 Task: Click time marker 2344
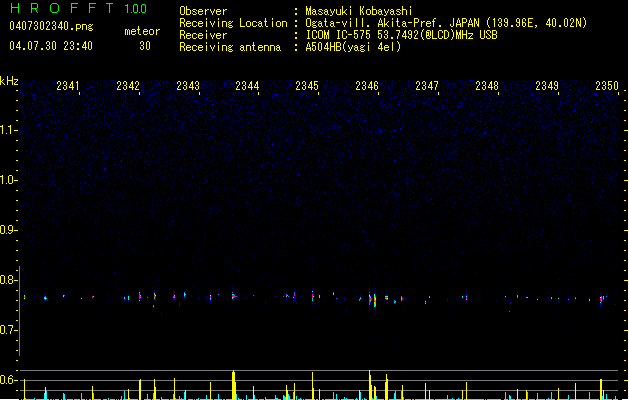[x=247, y=86]
